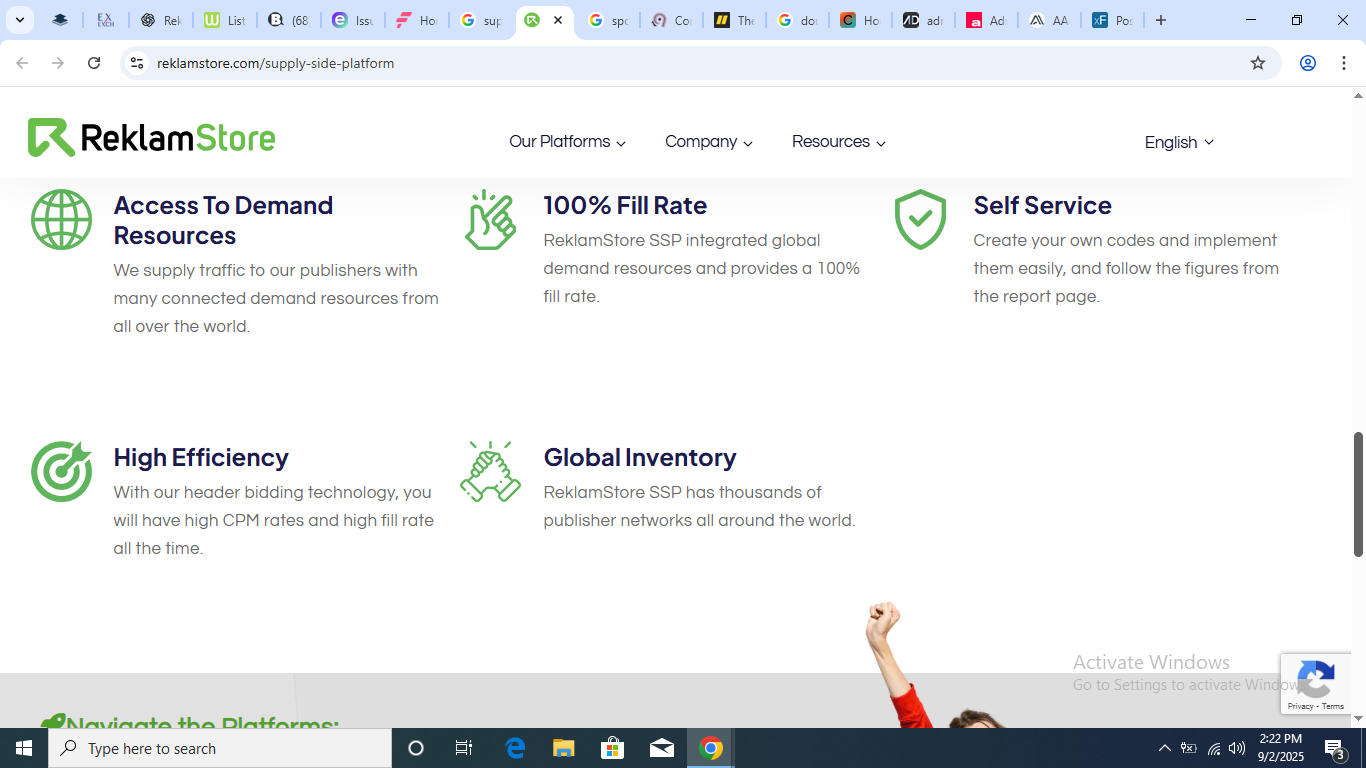Switch to the "List" tab
Screen dimensions: 1366x768
point(224,20)
